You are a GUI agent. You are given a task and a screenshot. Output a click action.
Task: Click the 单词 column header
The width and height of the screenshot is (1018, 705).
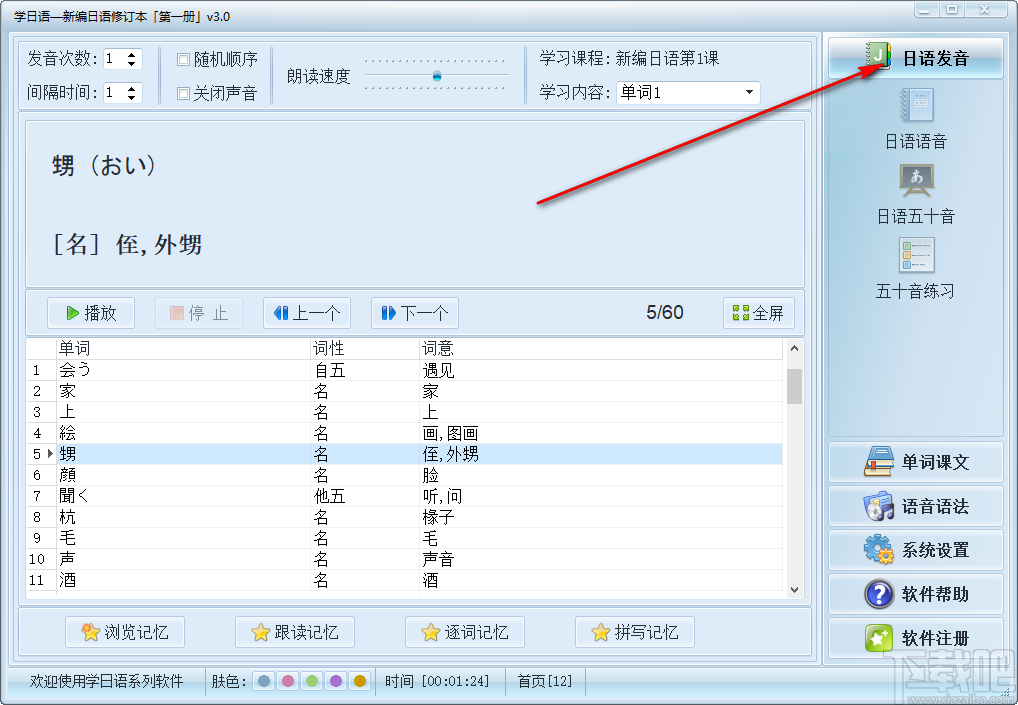184,349
